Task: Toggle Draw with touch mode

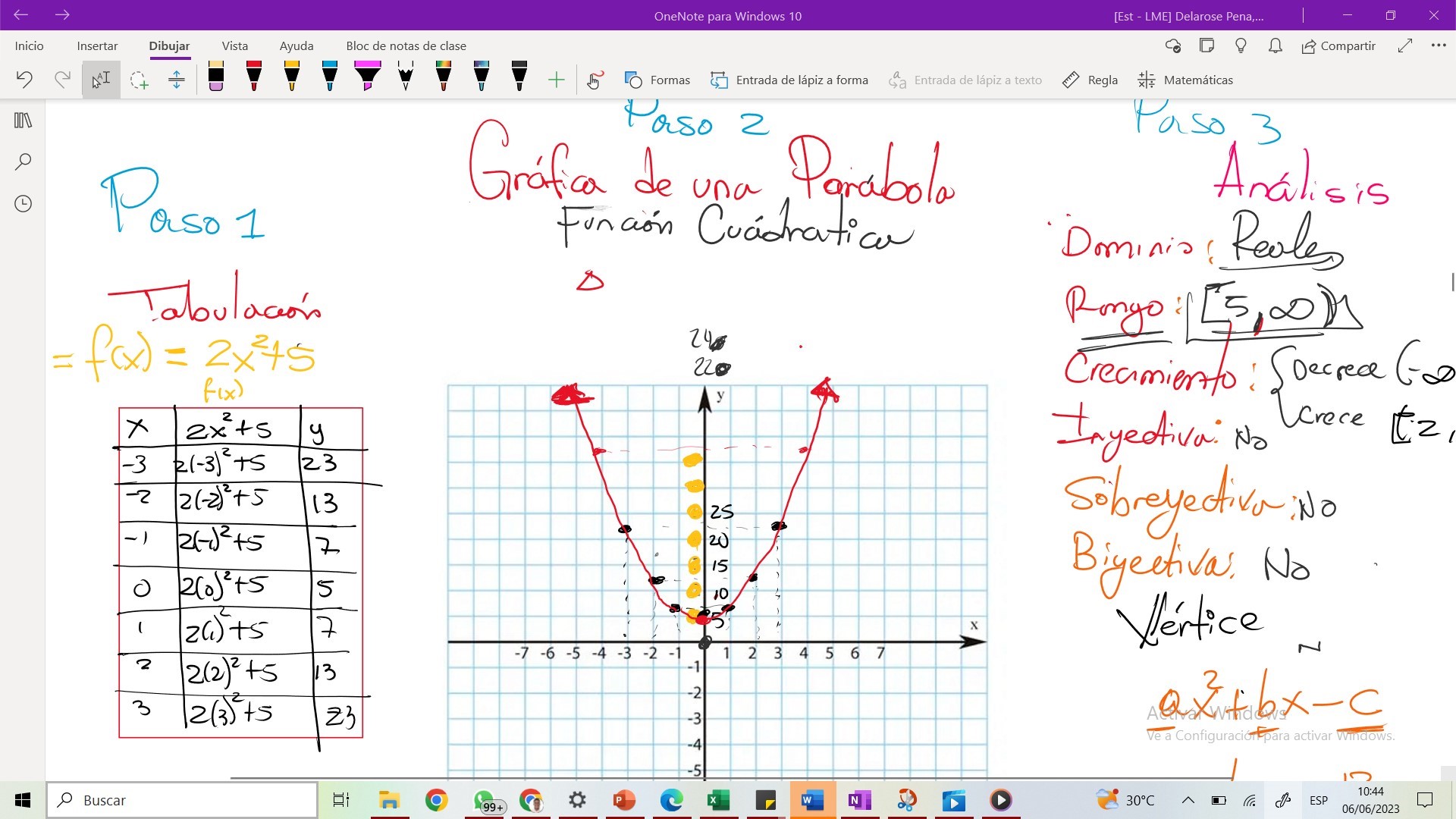Action: point(594,80)
